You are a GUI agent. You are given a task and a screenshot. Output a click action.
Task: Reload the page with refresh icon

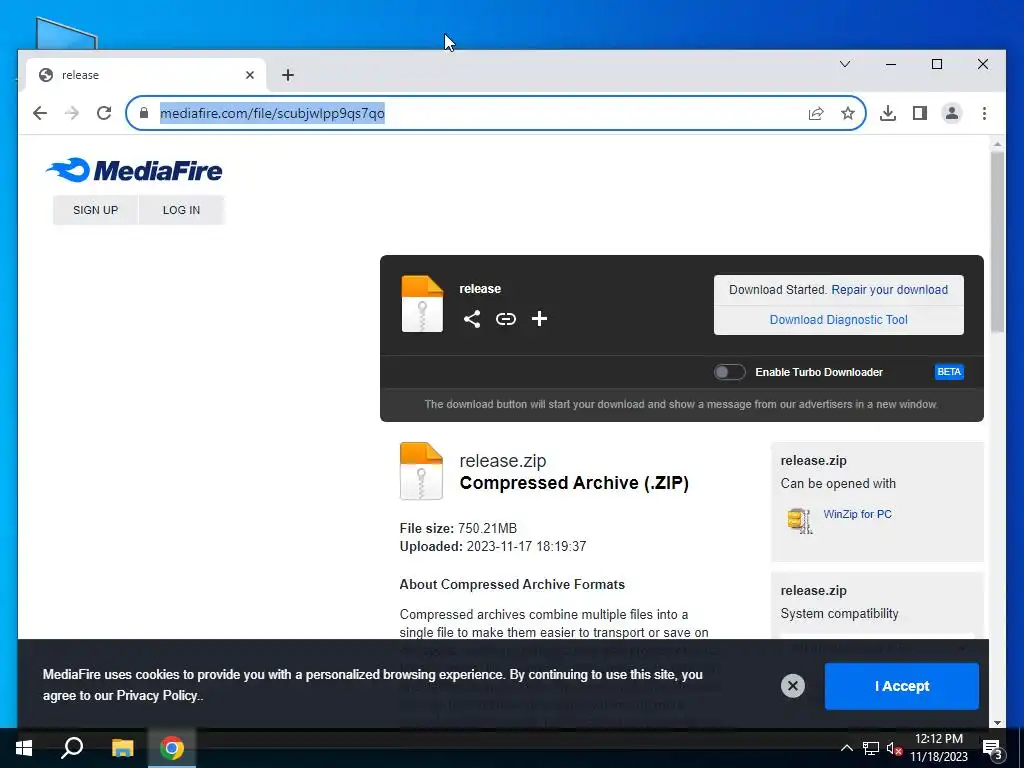pyautogui.click(x=104, y=113)
